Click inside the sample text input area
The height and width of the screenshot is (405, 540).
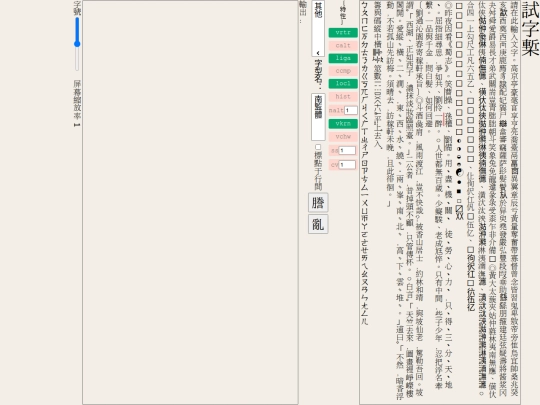(x=440, y=202)
